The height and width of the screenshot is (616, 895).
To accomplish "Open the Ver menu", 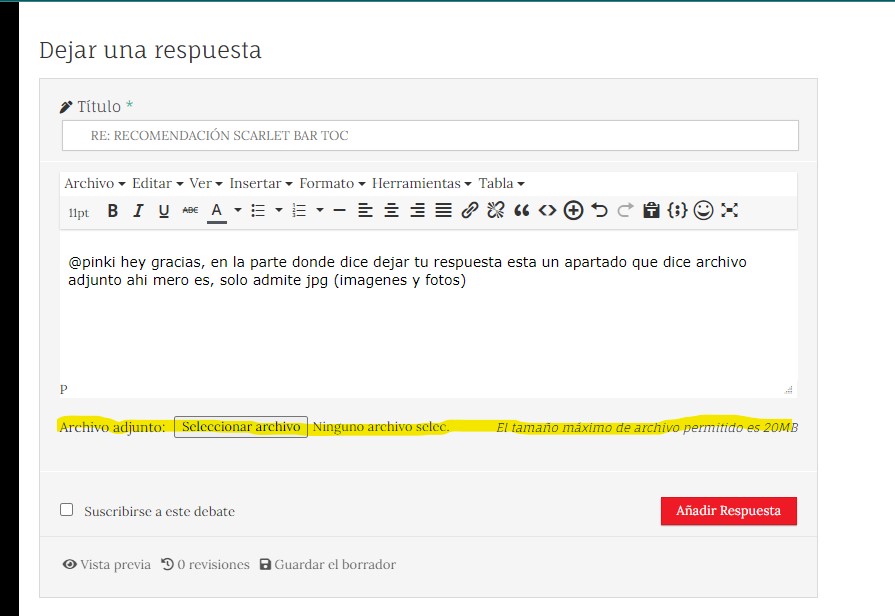I will [205, 183].
